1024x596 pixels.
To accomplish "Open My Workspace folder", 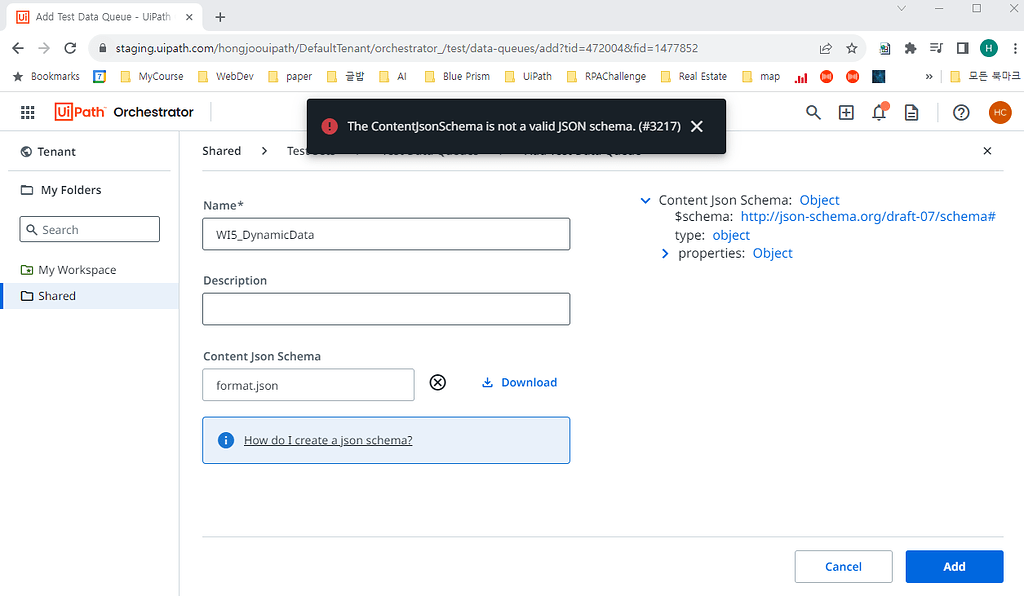I will coord(76,270).
